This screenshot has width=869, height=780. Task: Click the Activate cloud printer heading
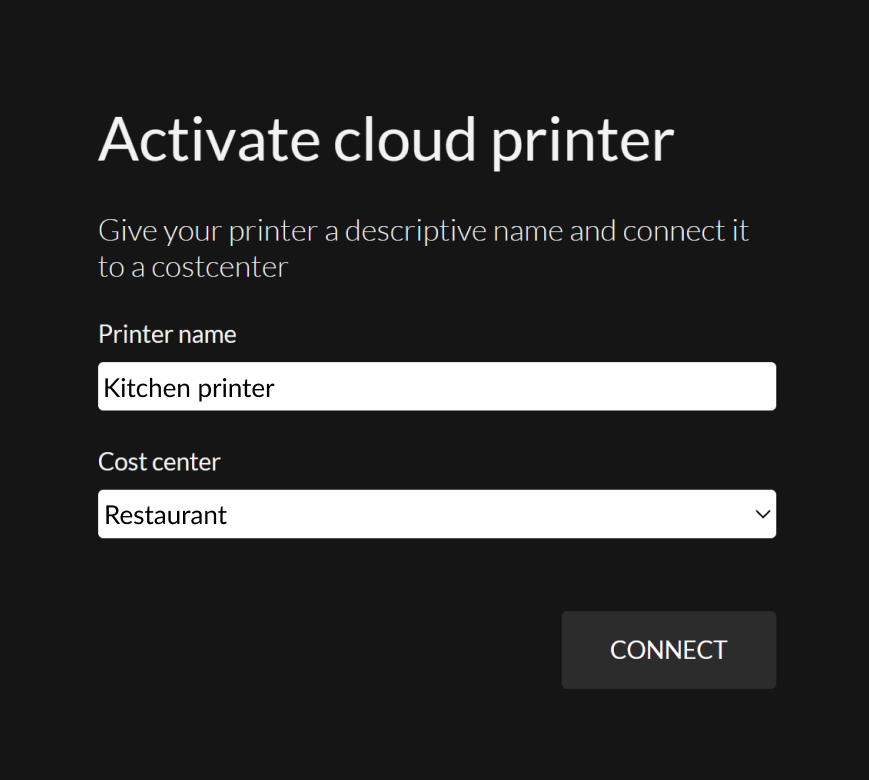point(386,140)
